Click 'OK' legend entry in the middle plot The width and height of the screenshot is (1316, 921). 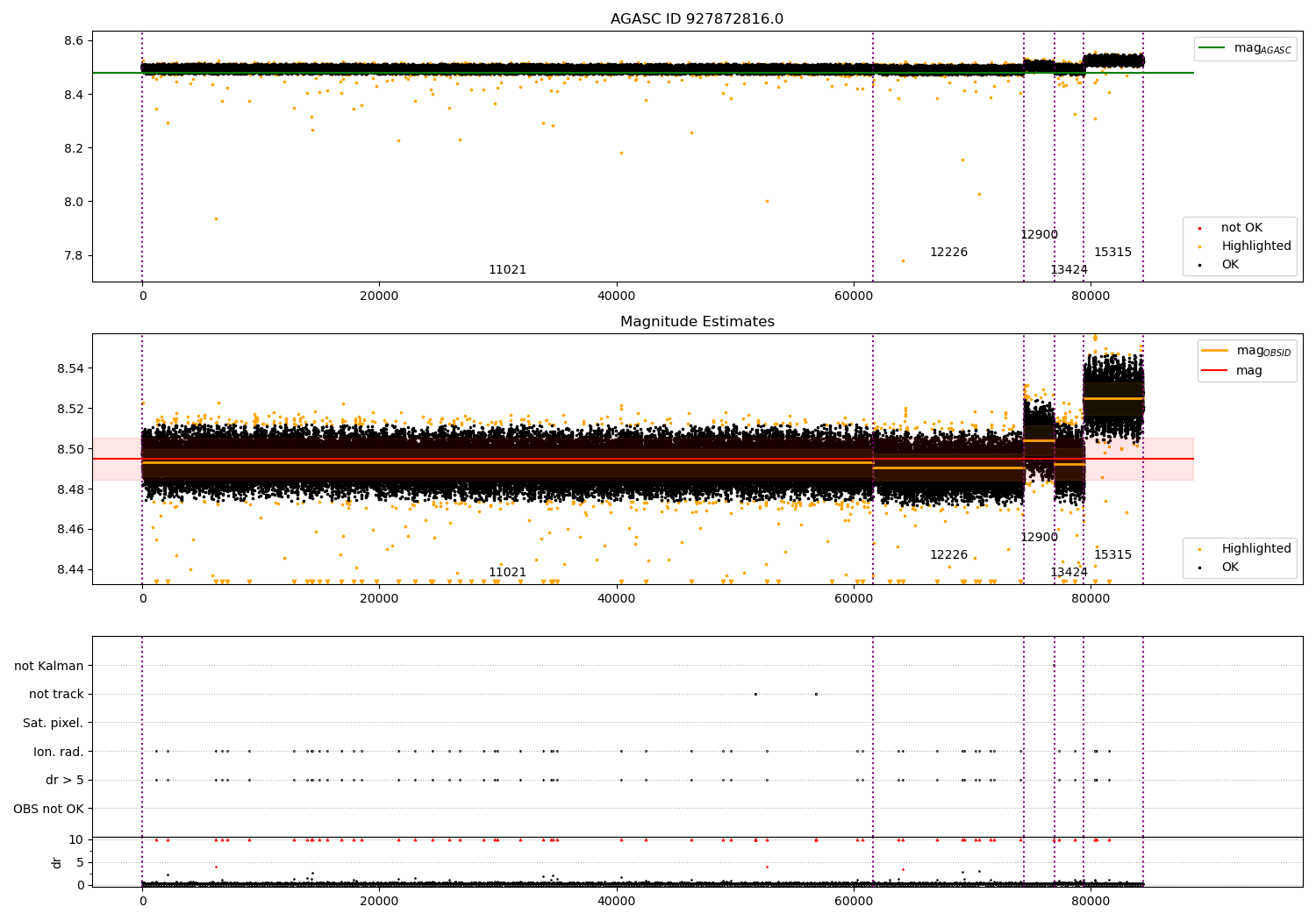pyautogui.click(x=1230, y=568)
